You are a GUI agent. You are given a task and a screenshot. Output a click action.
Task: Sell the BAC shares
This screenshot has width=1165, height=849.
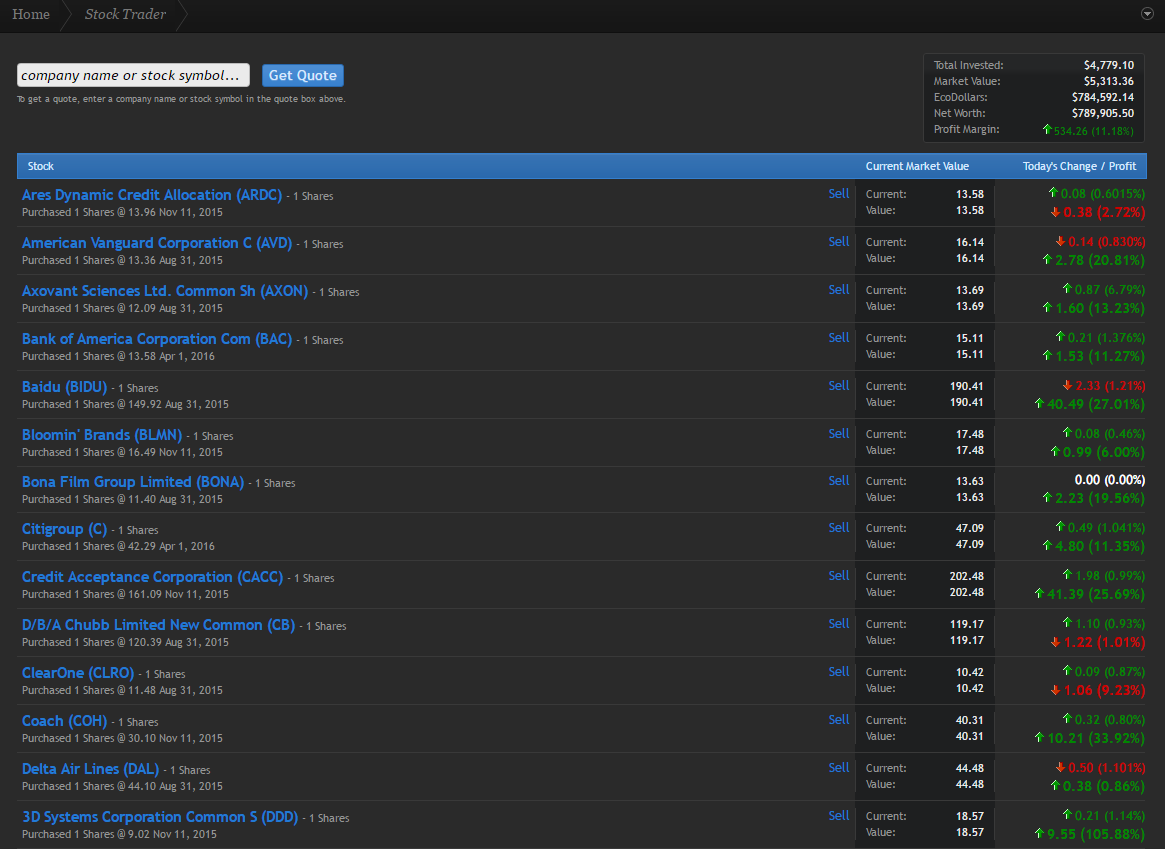839,337
